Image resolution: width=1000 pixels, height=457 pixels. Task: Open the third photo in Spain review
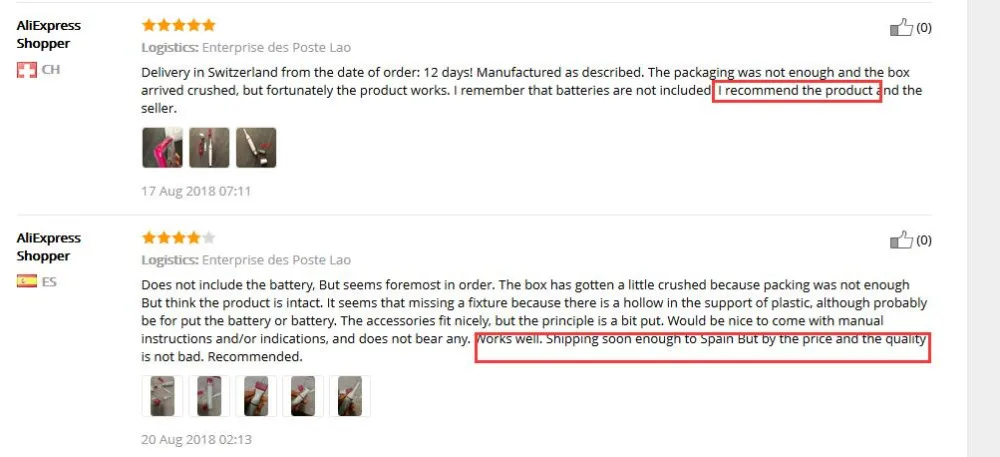pos(256,396)
